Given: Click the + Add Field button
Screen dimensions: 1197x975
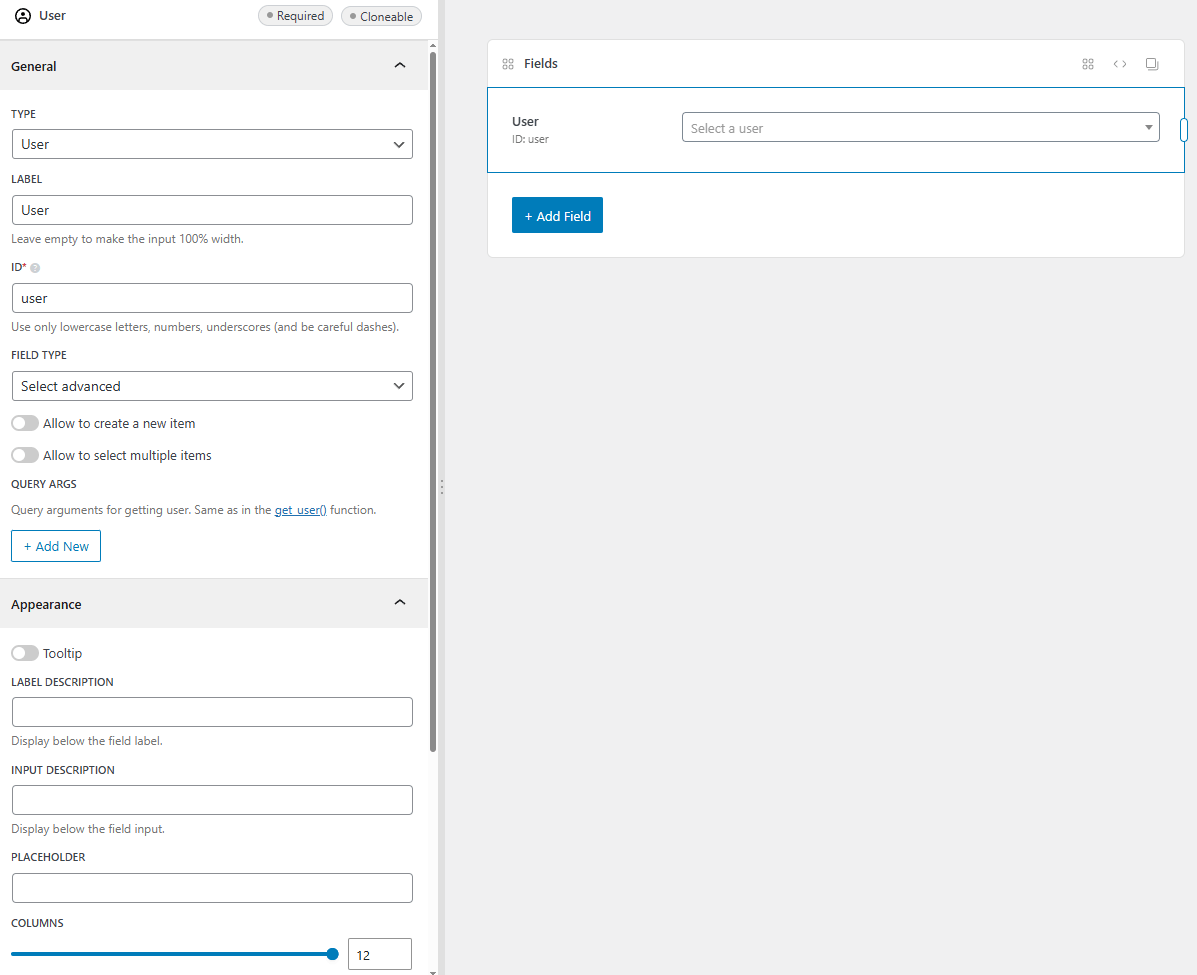Looking at the screenshot, I should coord(557,216).
